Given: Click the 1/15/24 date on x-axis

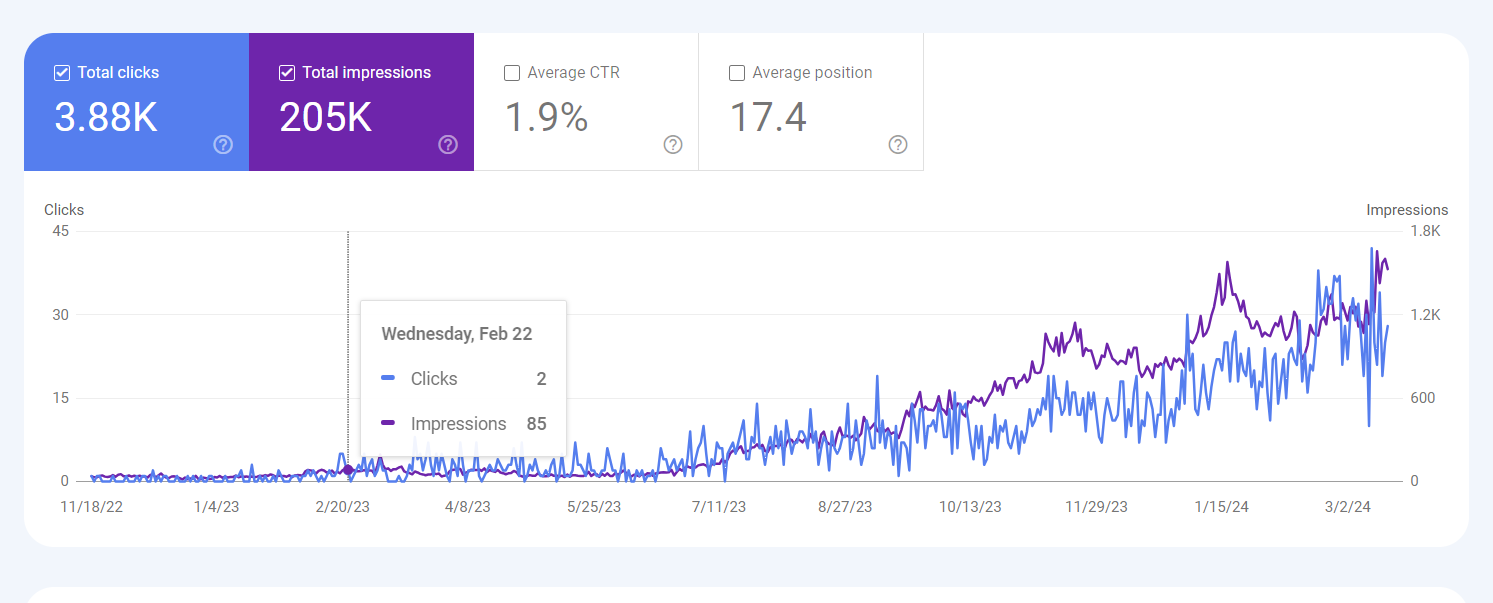Looking at the screenshot, I should click(1224, 507).
